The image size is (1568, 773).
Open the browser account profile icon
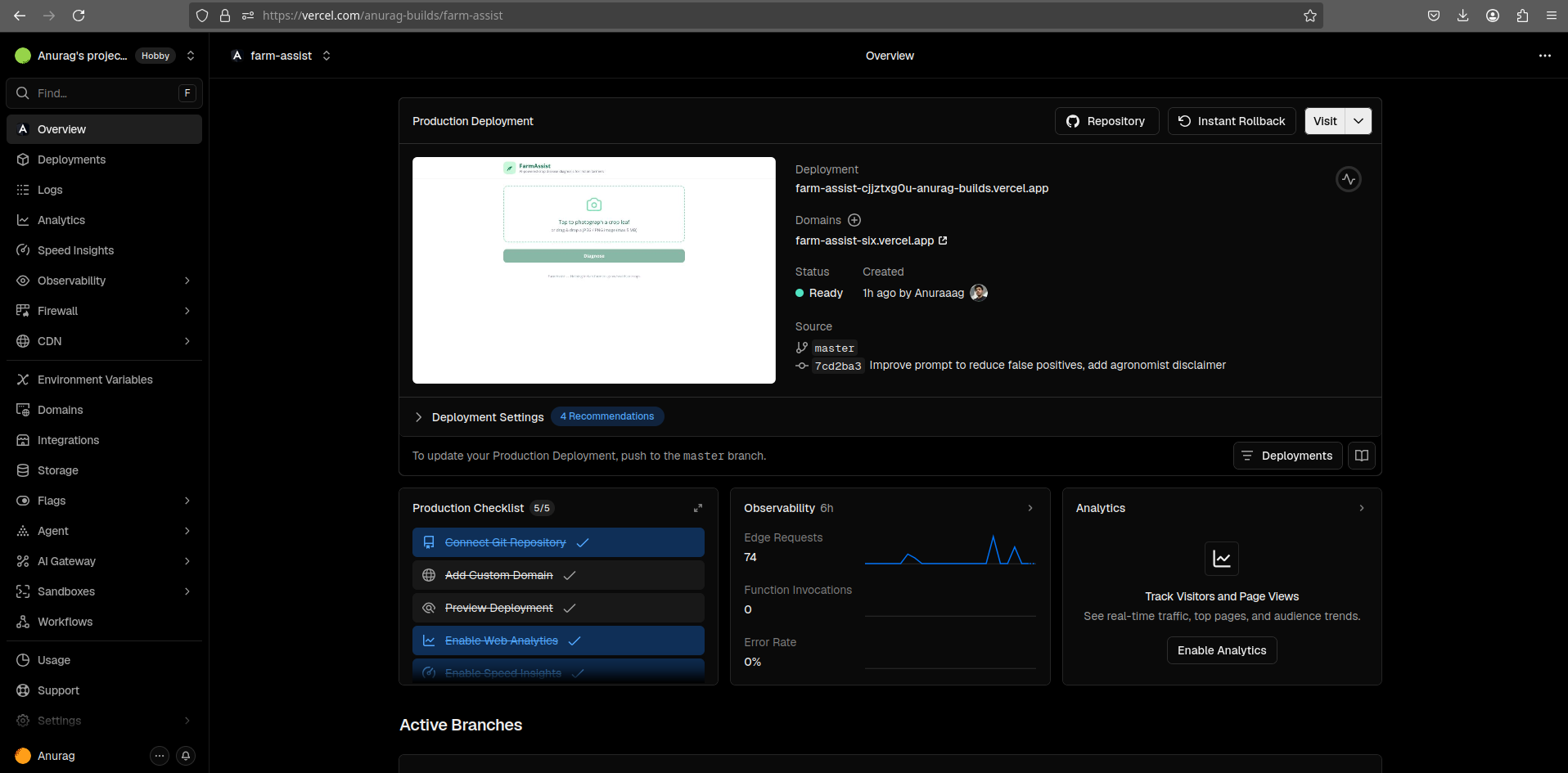tap(1493, 16)
